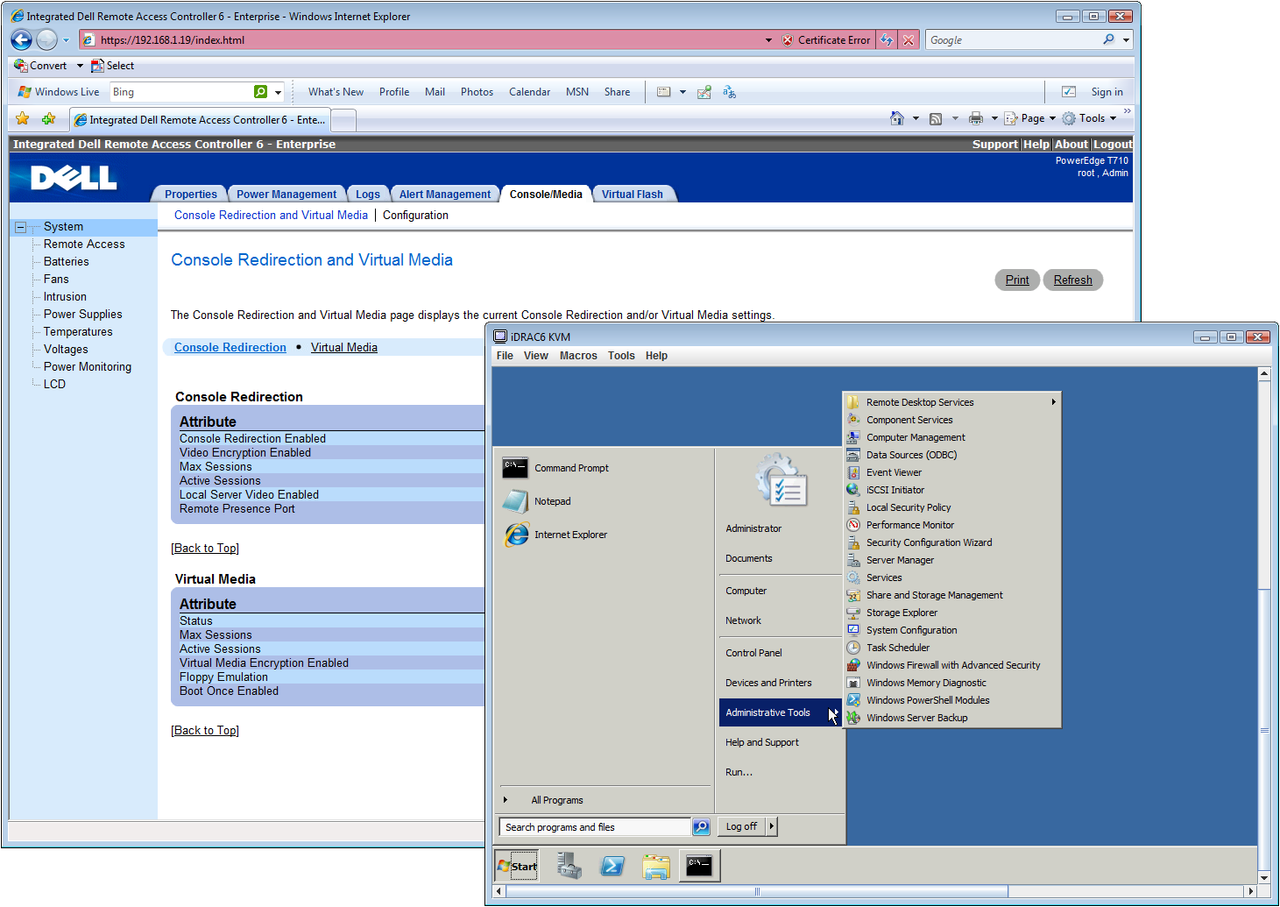
Task: Click the Server Manager icon on the remote taskbar
Action: 570,866
